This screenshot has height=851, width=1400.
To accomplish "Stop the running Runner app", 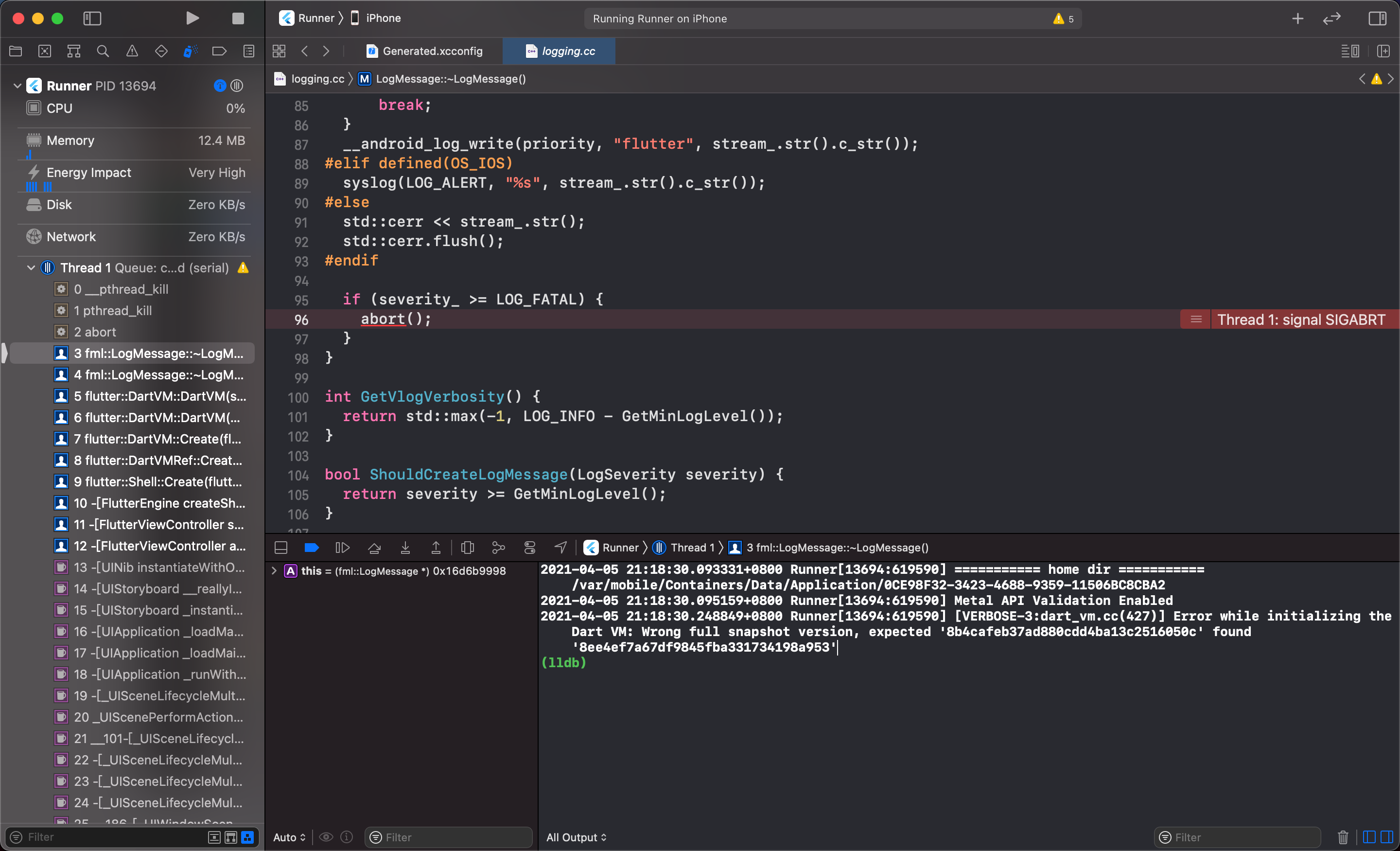I will (x=238, y=18).
